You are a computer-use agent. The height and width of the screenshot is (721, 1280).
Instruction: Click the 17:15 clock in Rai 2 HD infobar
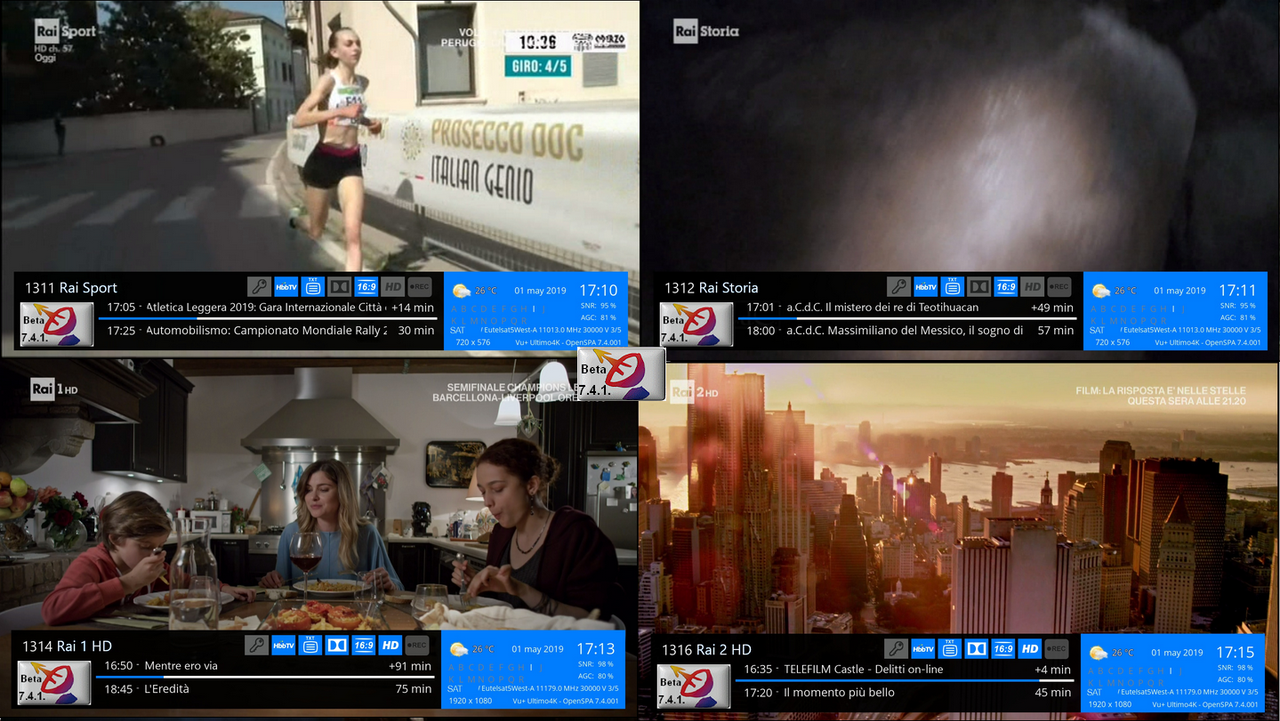[1235, 652]
